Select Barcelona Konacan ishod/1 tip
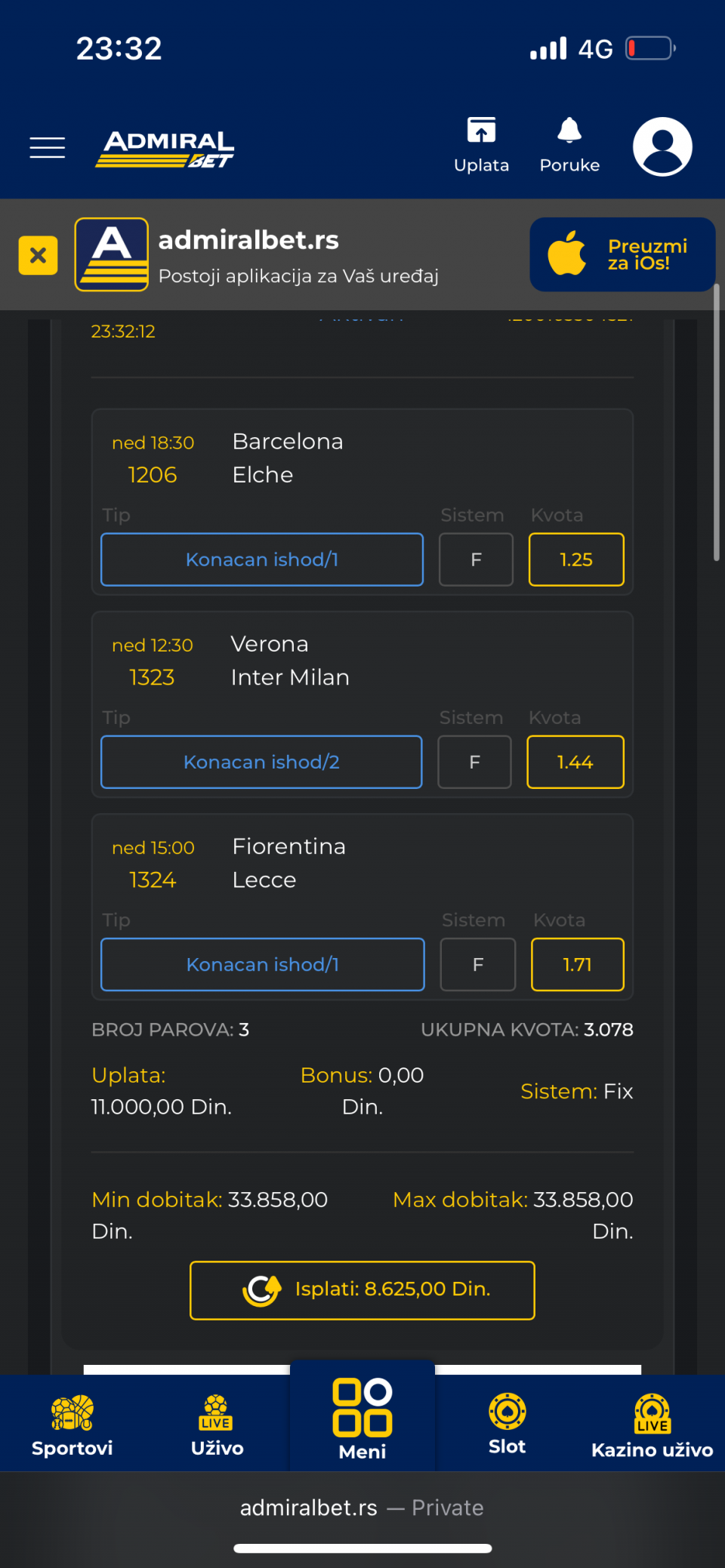This screenshot has width=725, height=1568. (x=262, y=559)
